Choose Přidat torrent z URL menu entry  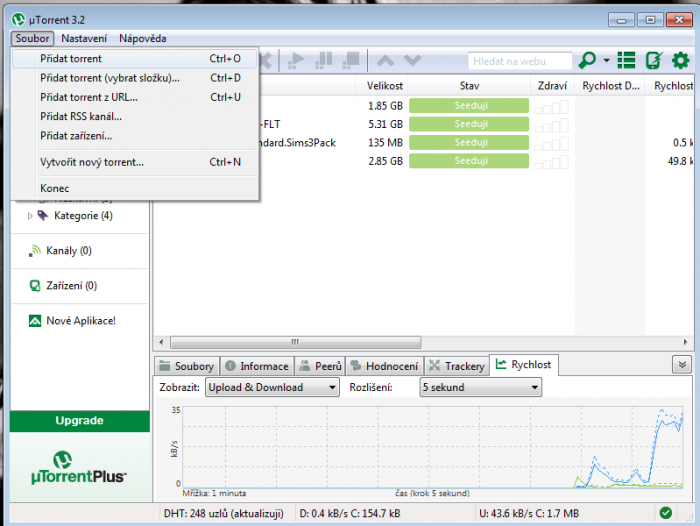coord(89,97)
